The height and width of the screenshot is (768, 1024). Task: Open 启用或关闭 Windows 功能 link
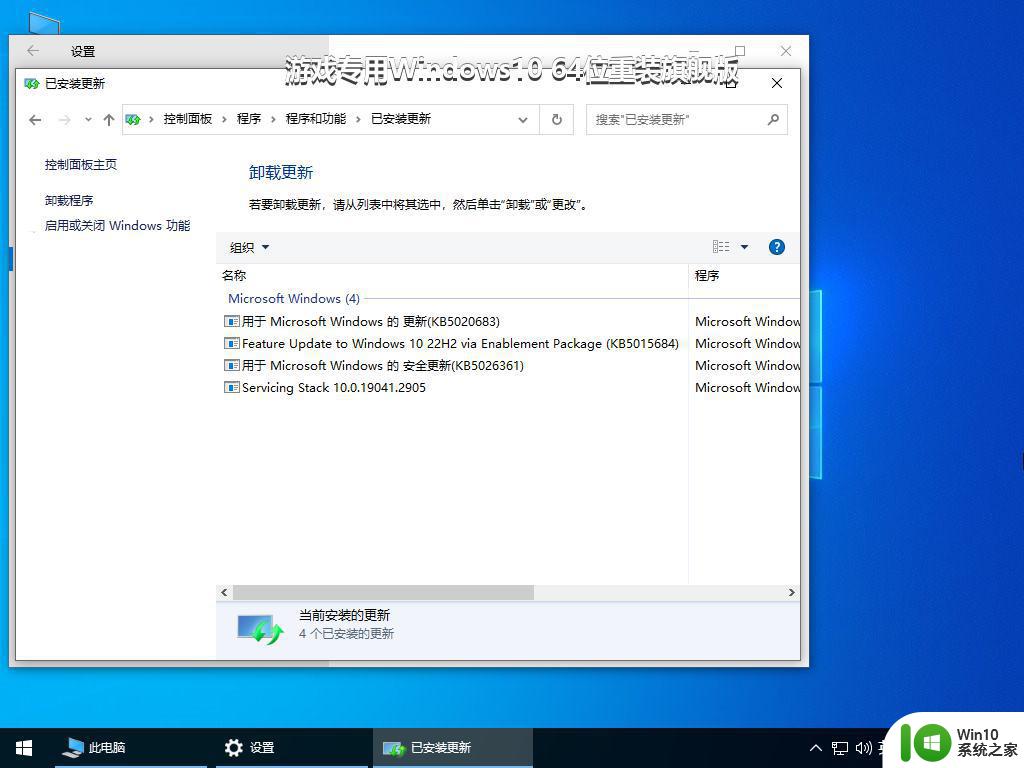coord(117,226)
